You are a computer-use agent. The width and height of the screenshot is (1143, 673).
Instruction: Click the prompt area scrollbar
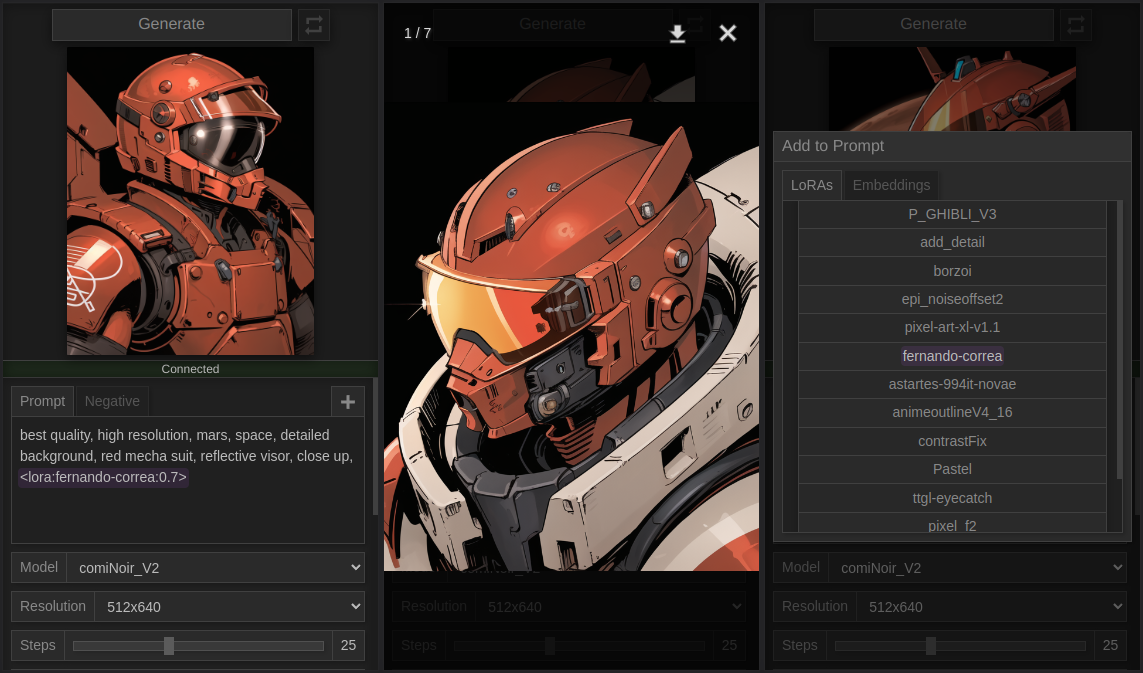(375, 446)
